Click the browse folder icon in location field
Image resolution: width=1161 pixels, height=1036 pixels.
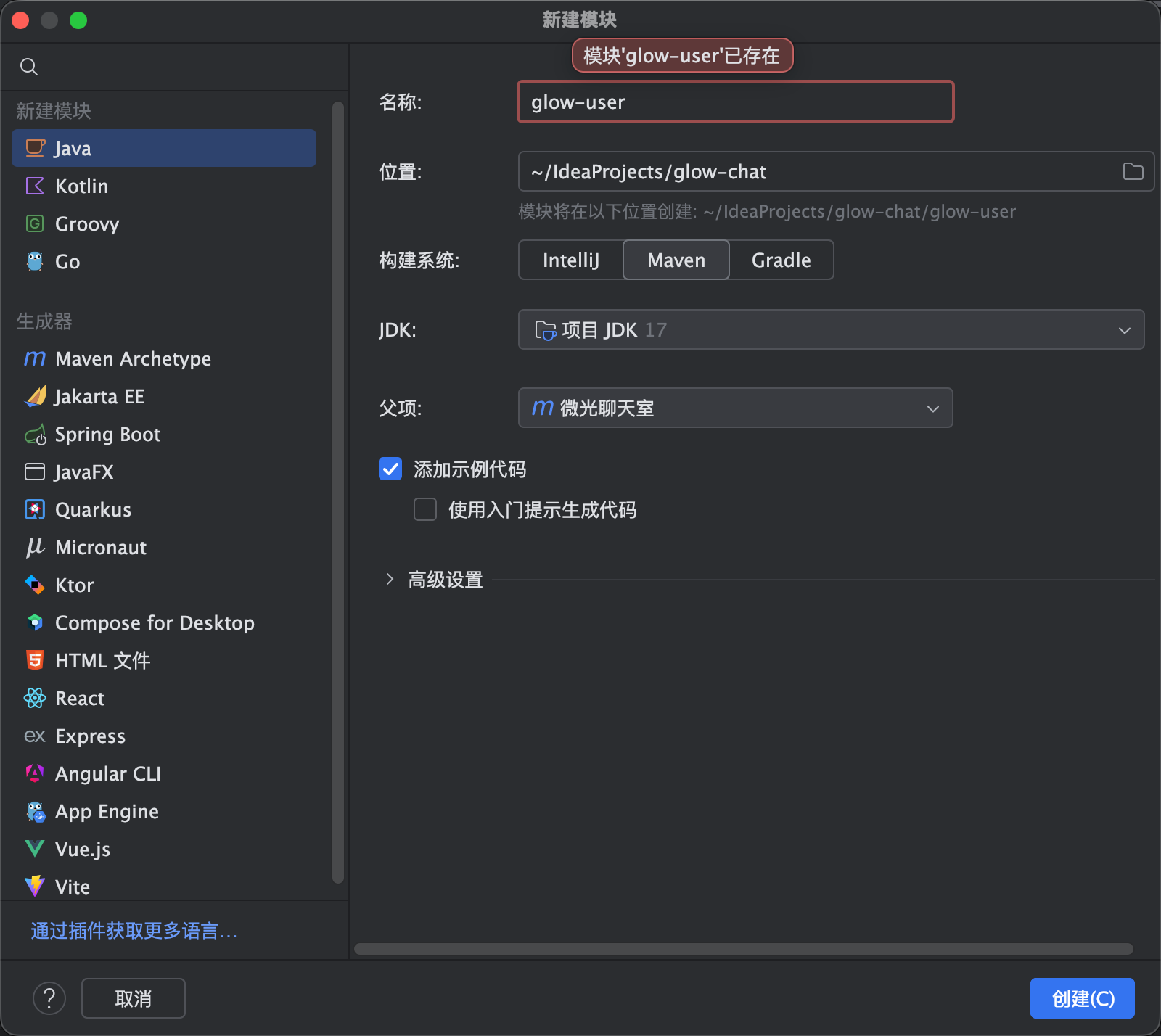coord(1133,171)
